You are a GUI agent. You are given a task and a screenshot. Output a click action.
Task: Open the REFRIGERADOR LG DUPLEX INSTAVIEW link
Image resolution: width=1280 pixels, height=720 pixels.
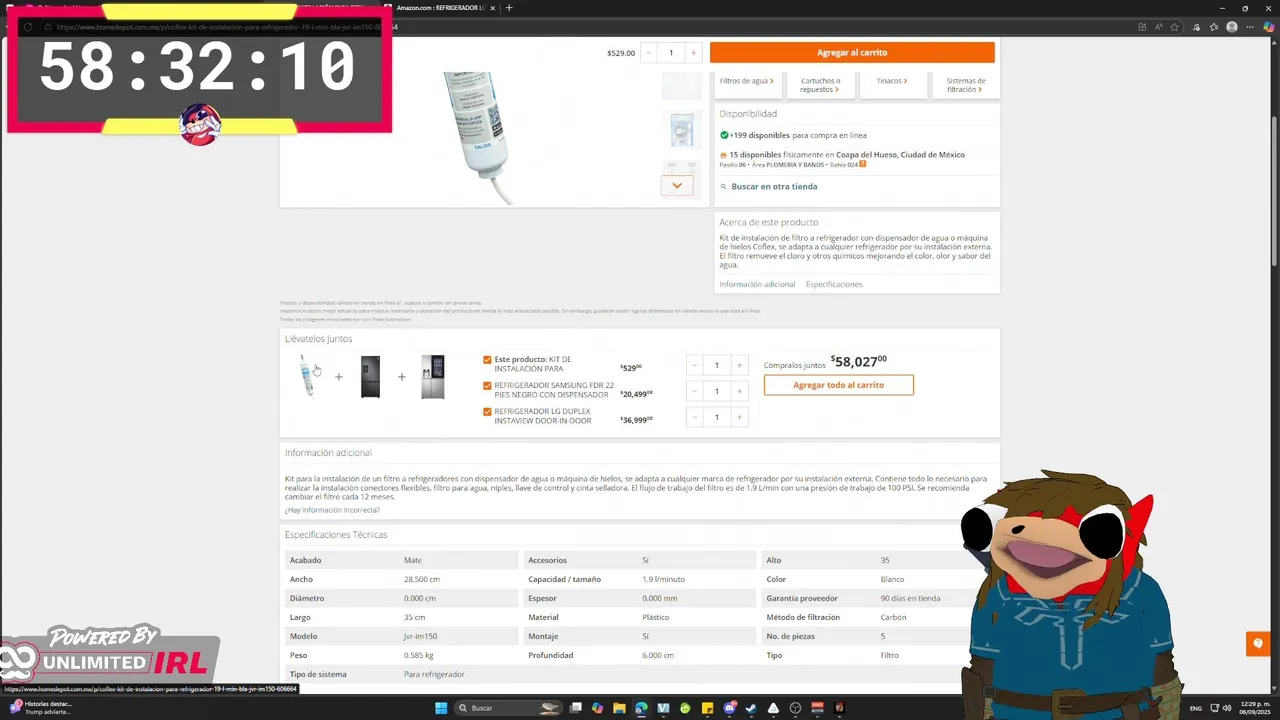[x=543, y=416]
